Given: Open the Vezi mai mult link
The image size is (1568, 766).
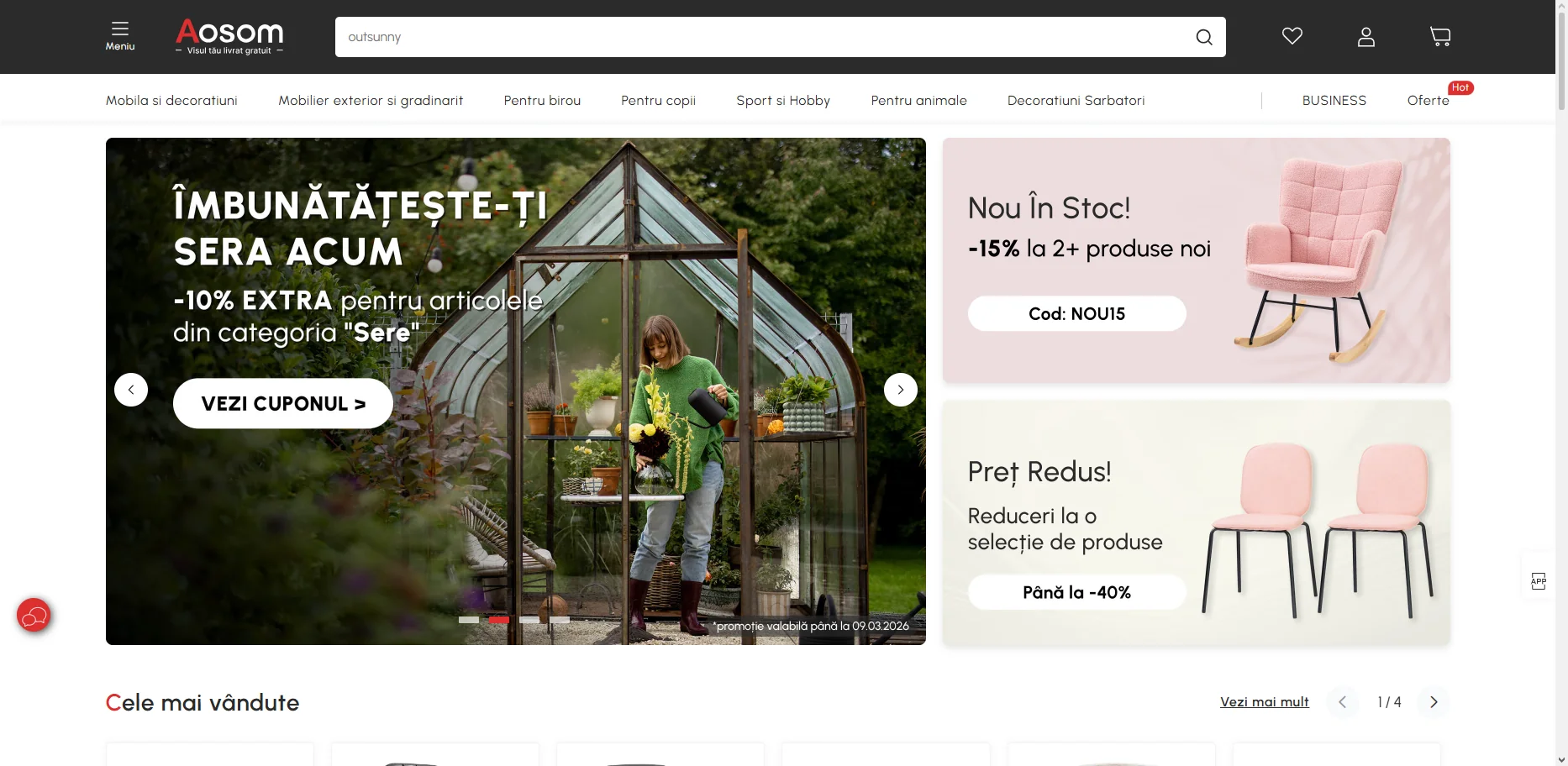Looking at the screenshot, I should click(1264, 702).
